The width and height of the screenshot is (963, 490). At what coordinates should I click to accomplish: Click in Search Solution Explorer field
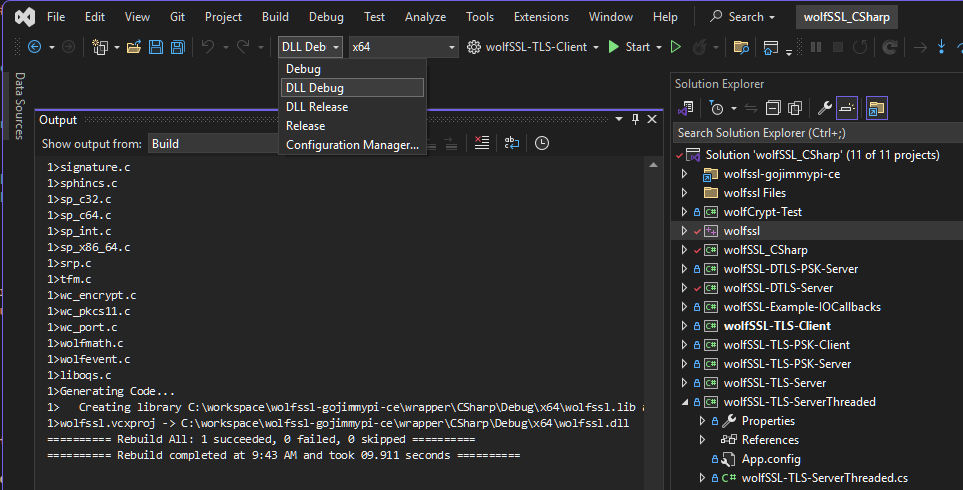[817, 133]
